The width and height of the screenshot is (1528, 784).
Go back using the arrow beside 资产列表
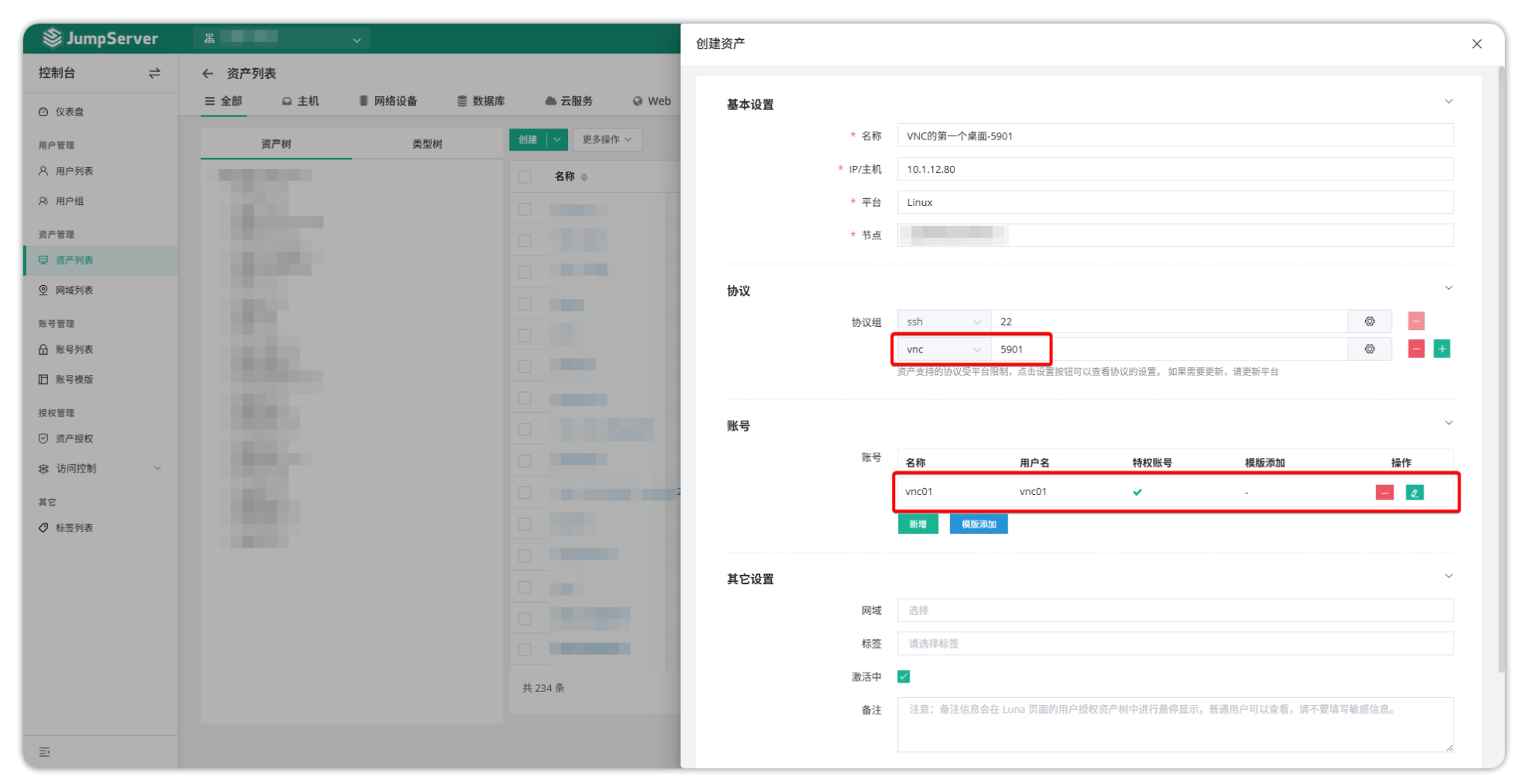207,74
